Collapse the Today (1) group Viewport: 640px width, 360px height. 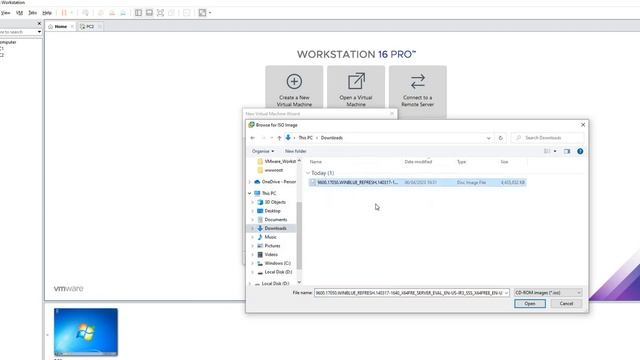pos(308,173)
